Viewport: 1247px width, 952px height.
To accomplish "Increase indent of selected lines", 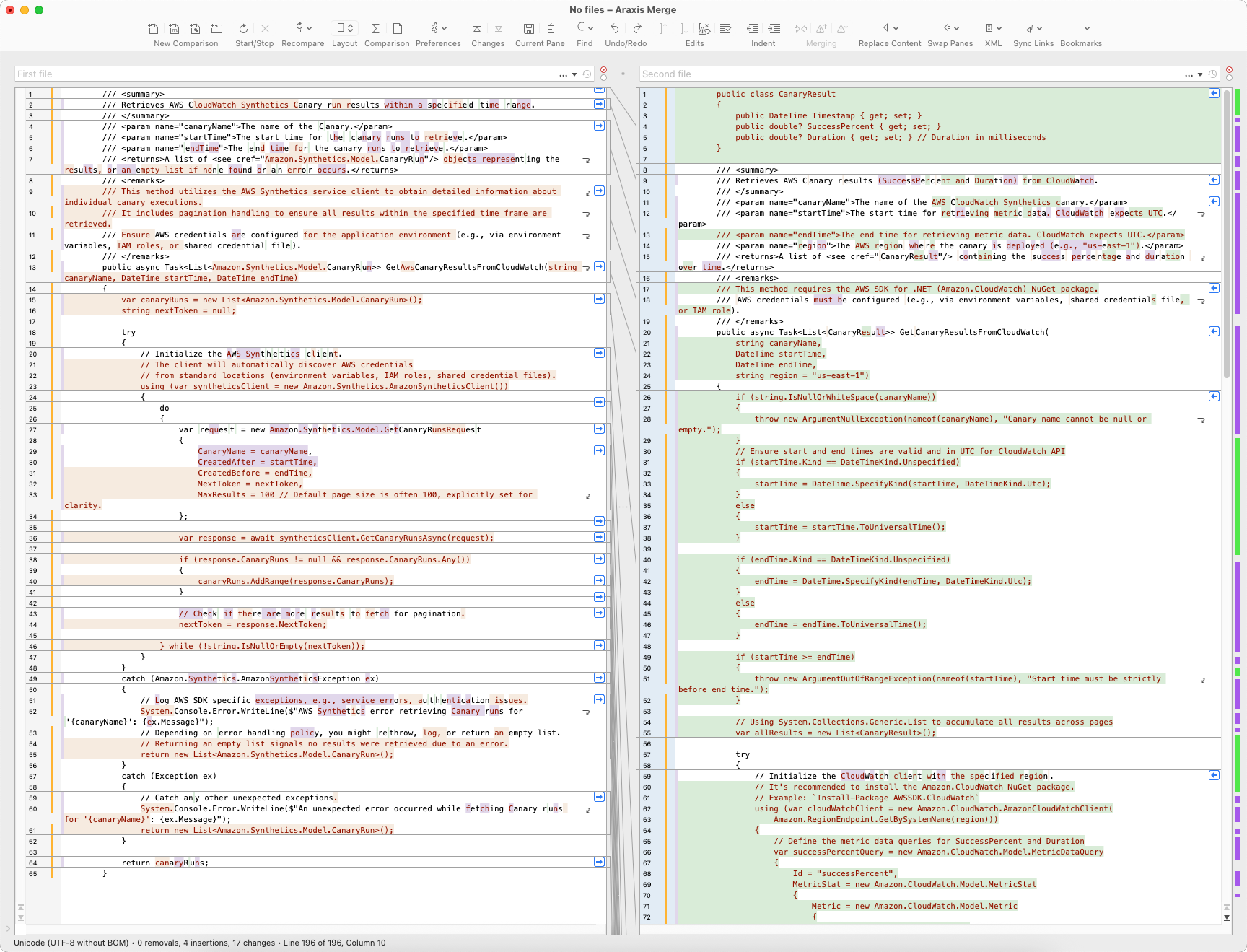I will click(774, 29).
